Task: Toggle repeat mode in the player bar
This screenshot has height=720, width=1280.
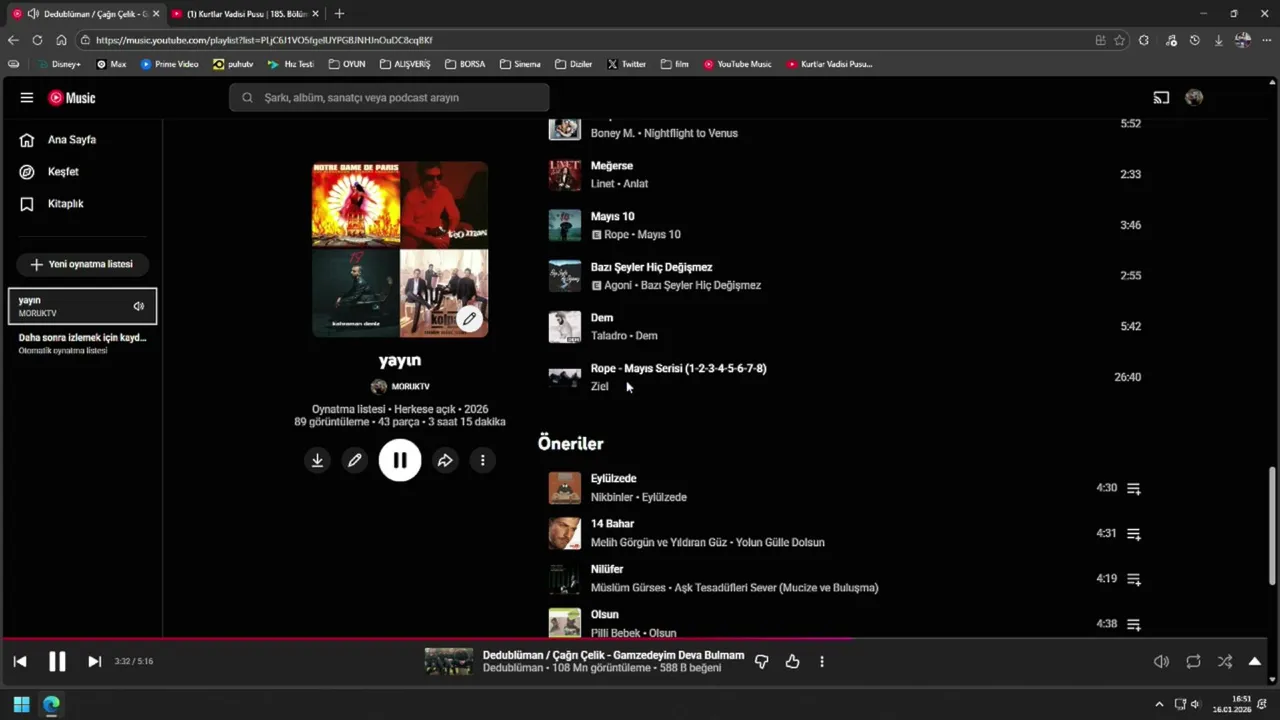Action: [1193, 661]
